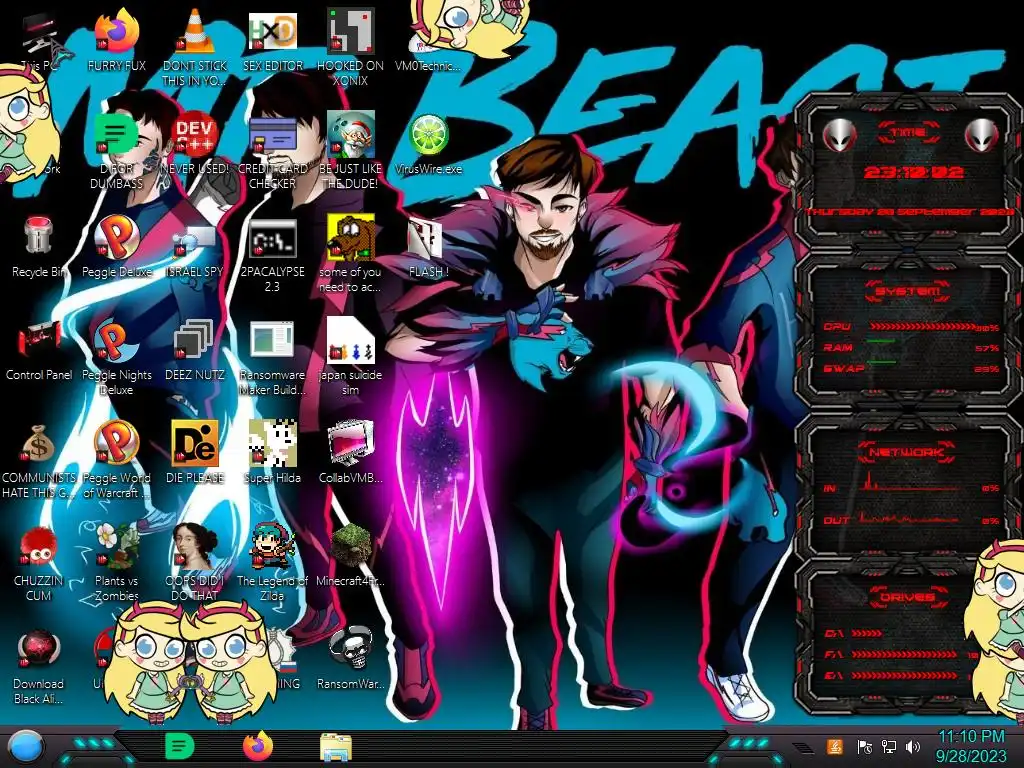Viewport: 1024px width, 768px height.
Task: Click the left alien head logo in TIME gadget
Action: pyautogui.click(x=839, y=135)
